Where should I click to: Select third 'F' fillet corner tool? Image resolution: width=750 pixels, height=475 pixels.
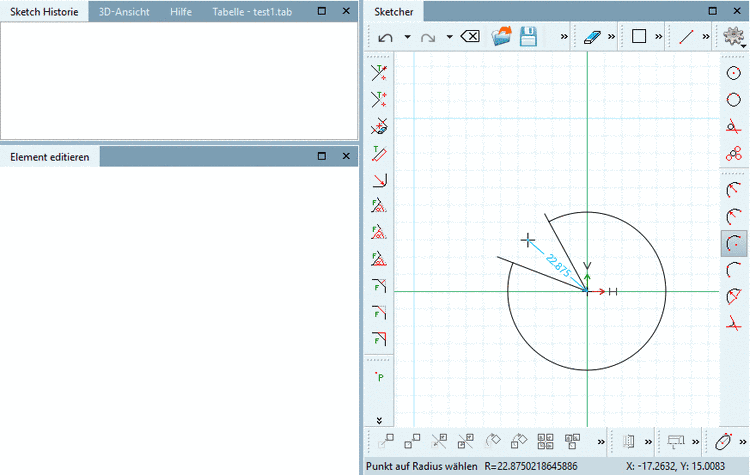click(x=379, y=339)
